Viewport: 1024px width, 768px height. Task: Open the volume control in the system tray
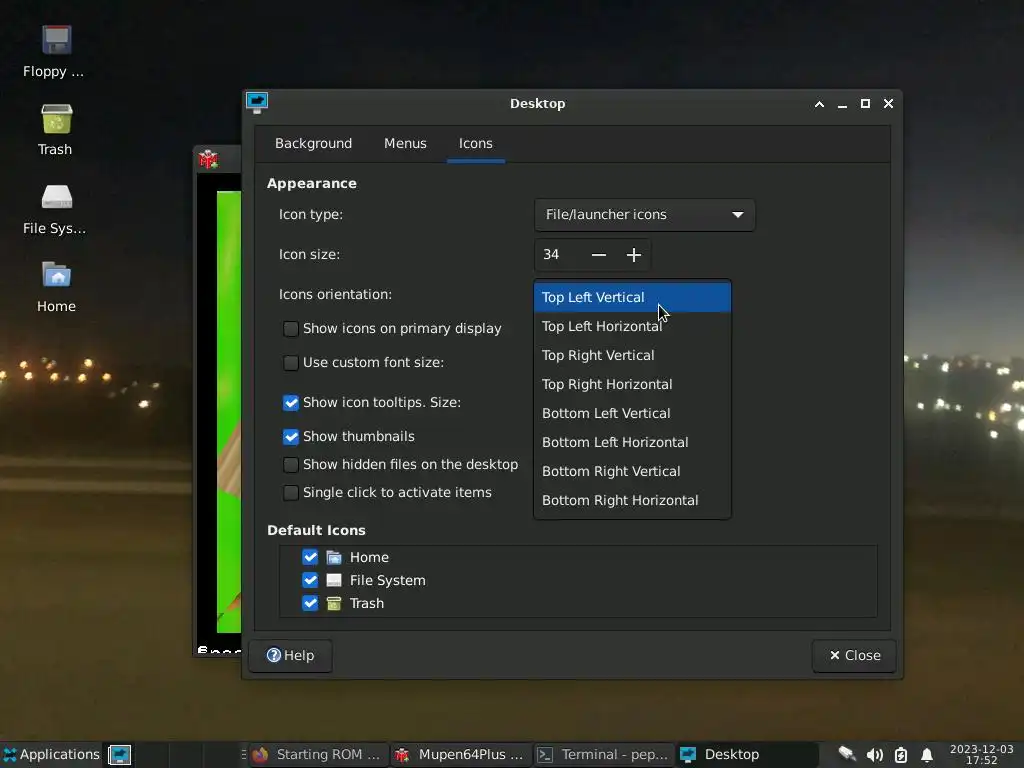pyautogui.click(x=874, y=755)
